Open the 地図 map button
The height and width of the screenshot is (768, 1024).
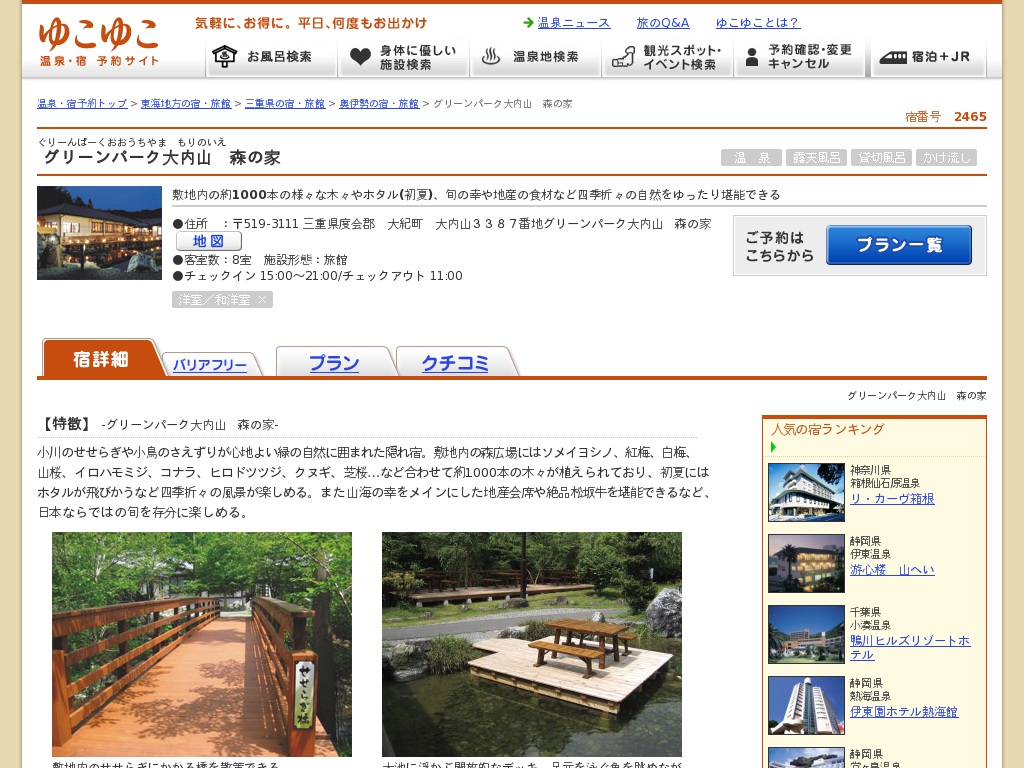pos(208,241)
